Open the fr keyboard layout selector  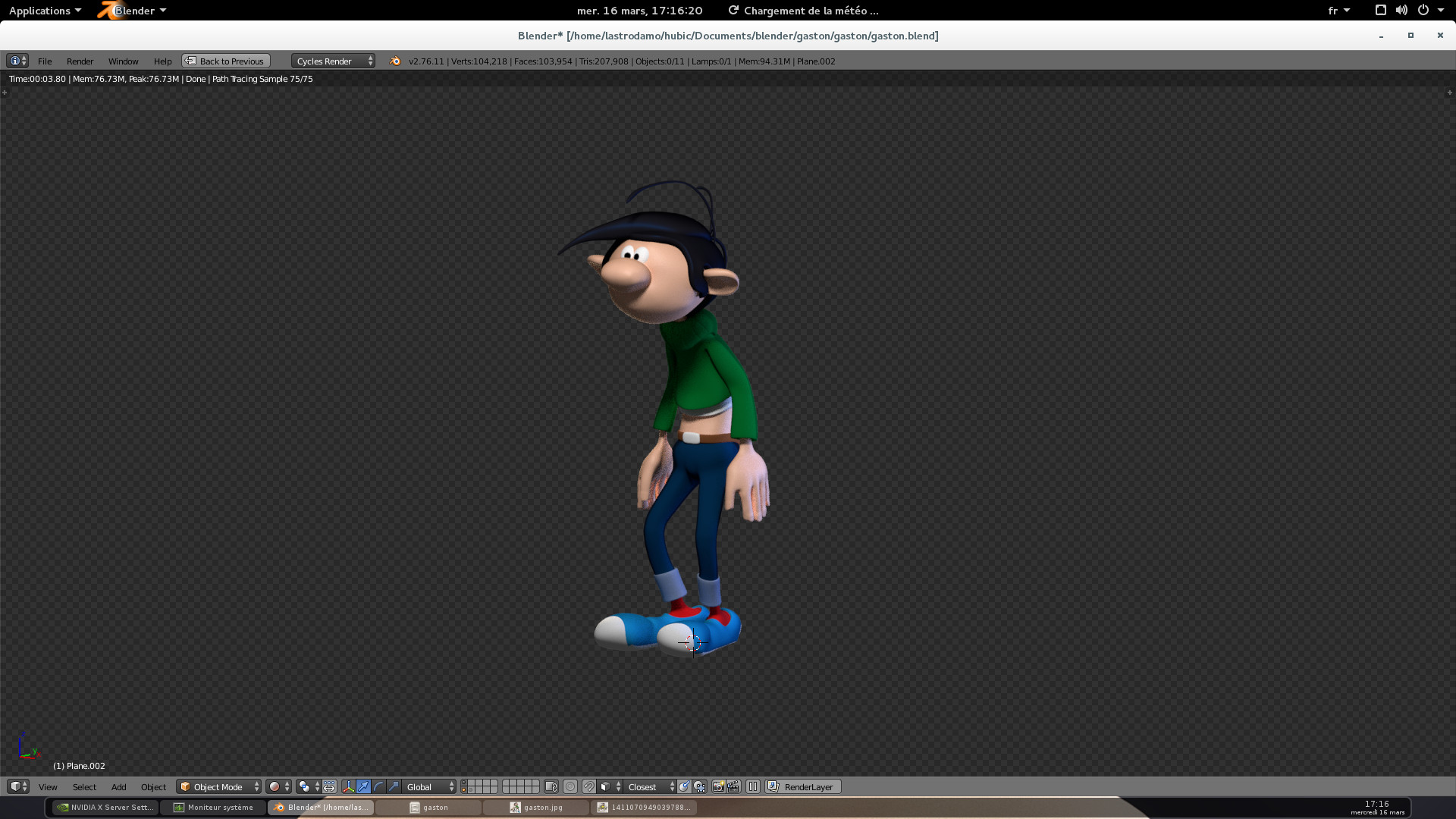click(1338, 10)
